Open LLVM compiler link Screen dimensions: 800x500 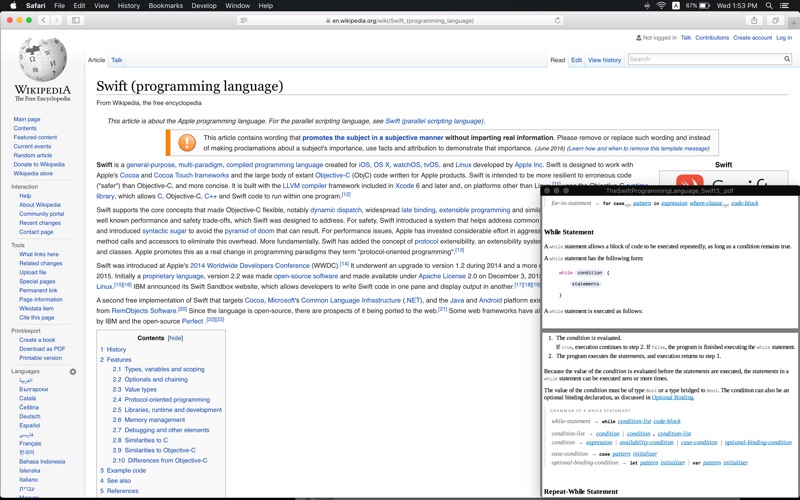305,186
